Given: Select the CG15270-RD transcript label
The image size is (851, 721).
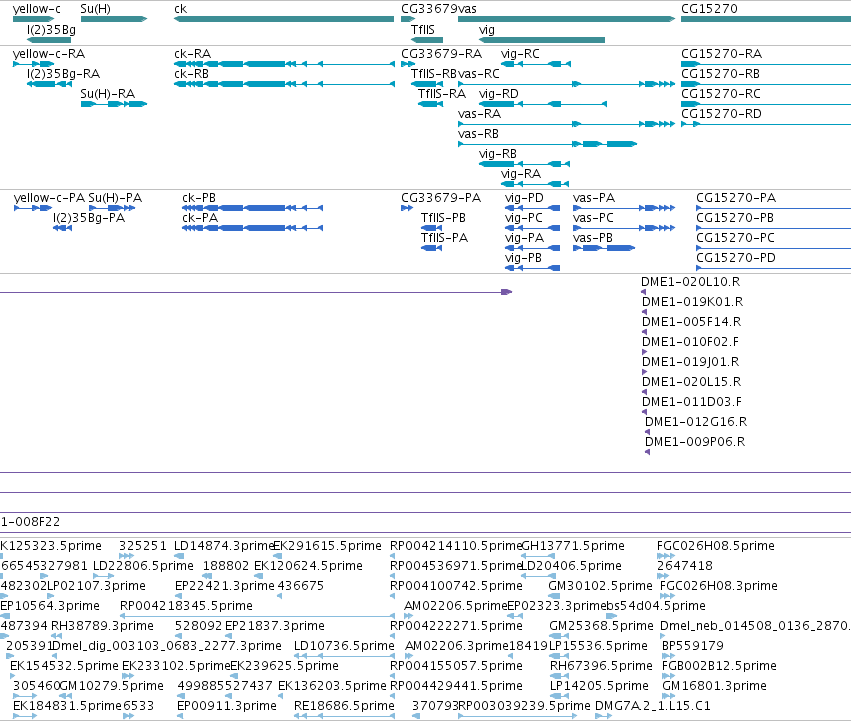Looking at the screenshot, I should coord(721,114).
